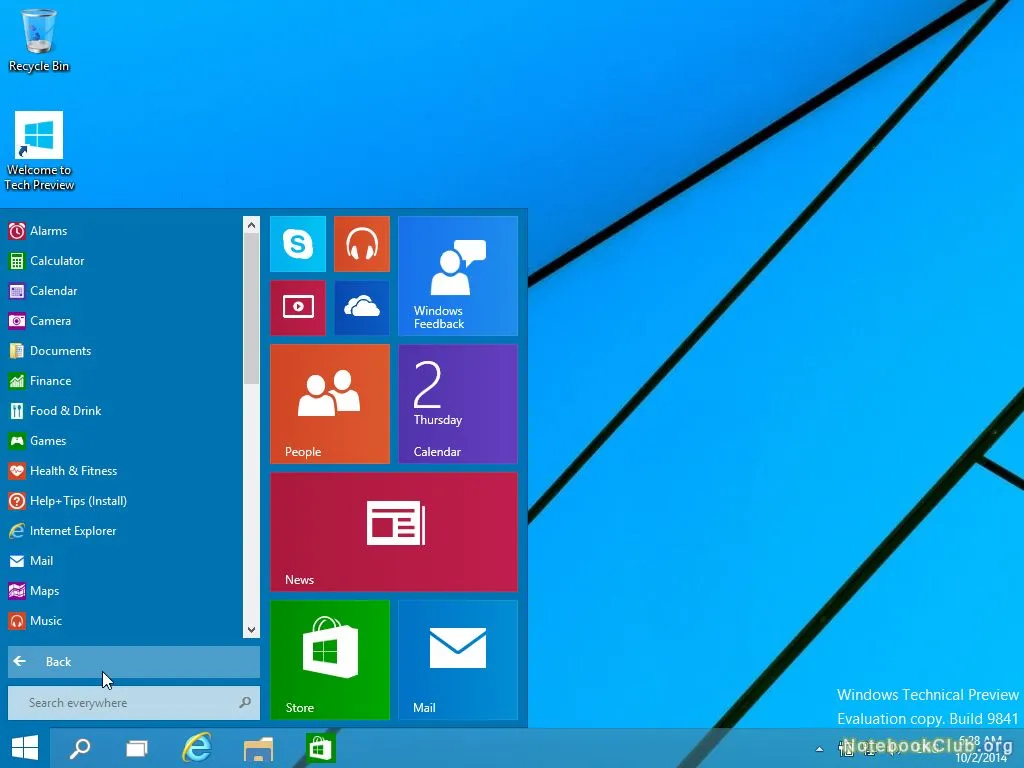1024x768 pixels.
Task: Open Documents in the app list
Action: point(124,351)
